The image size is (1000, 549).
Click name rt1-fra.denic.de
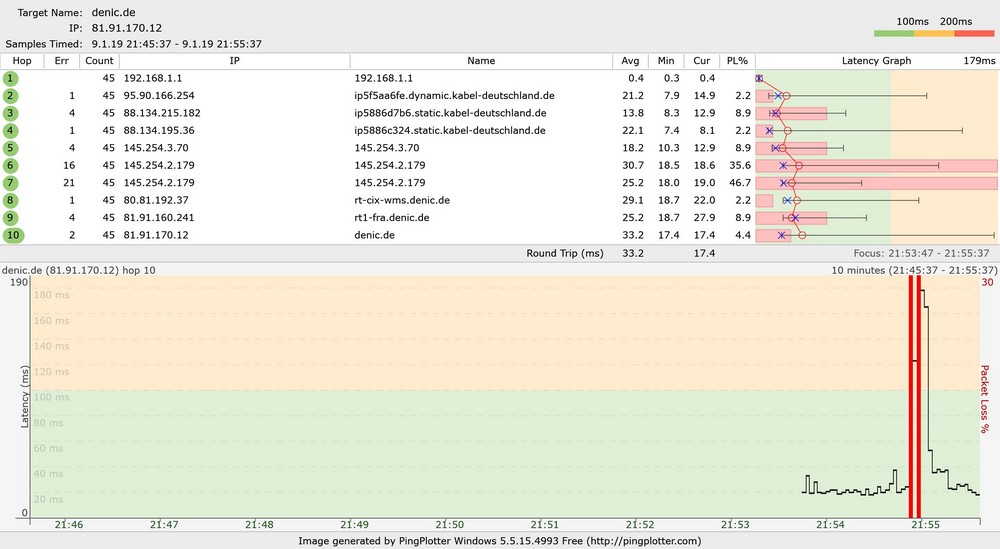tap(392, 217)
